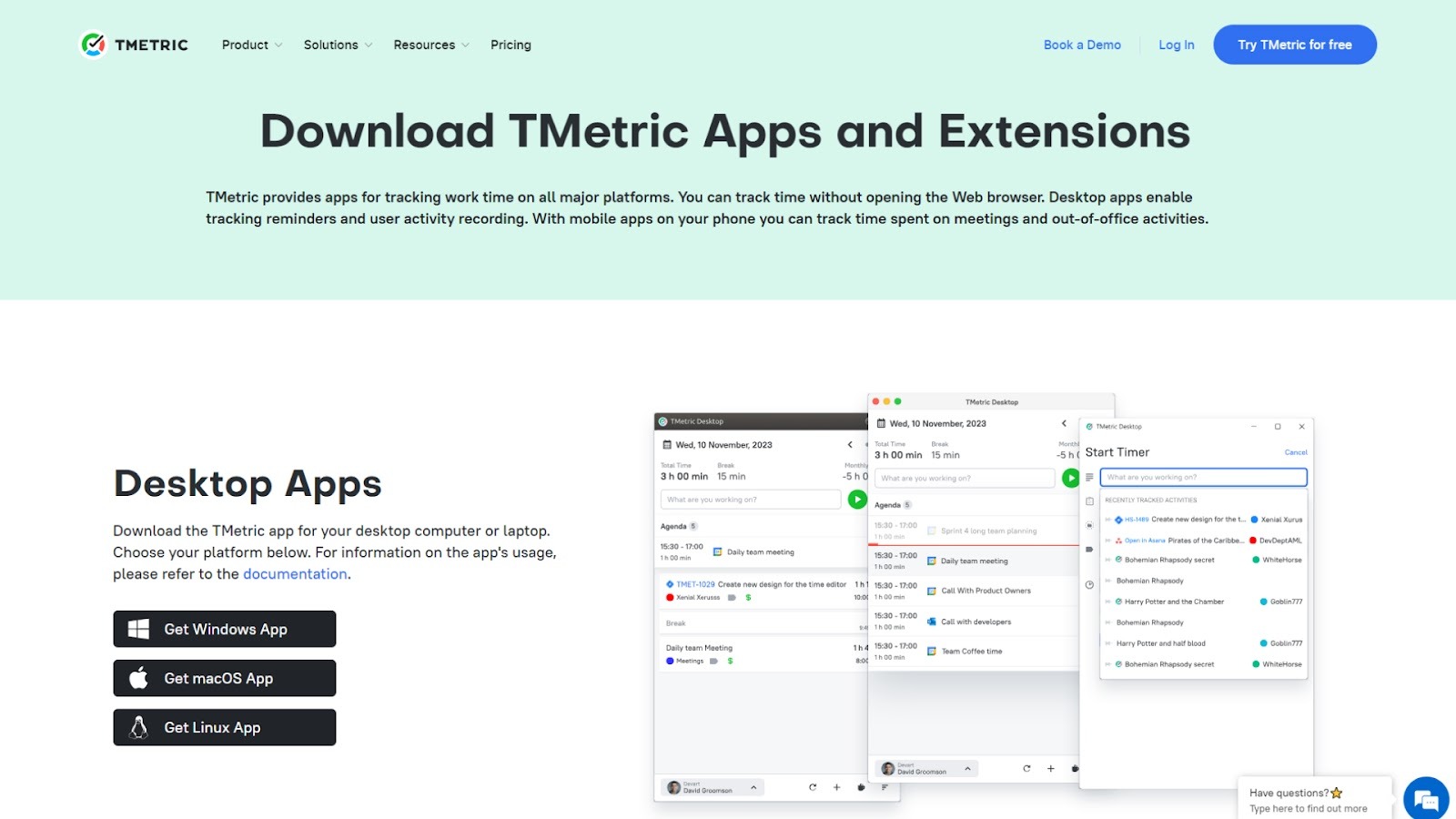
Task: Click the dollar billable icon on TMET-1029
Action: coord(747,596)
